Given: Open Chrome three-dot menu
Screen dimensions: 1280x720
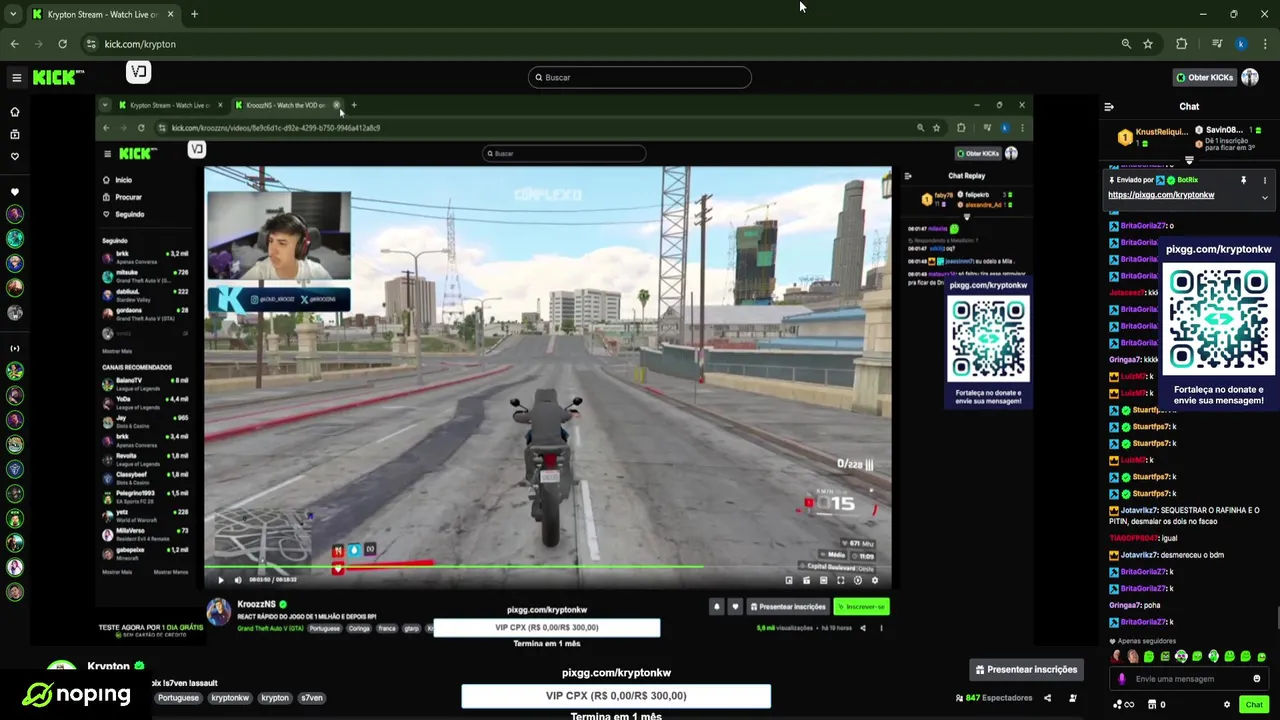Looking at the screenshot, I should point(1266,44).
